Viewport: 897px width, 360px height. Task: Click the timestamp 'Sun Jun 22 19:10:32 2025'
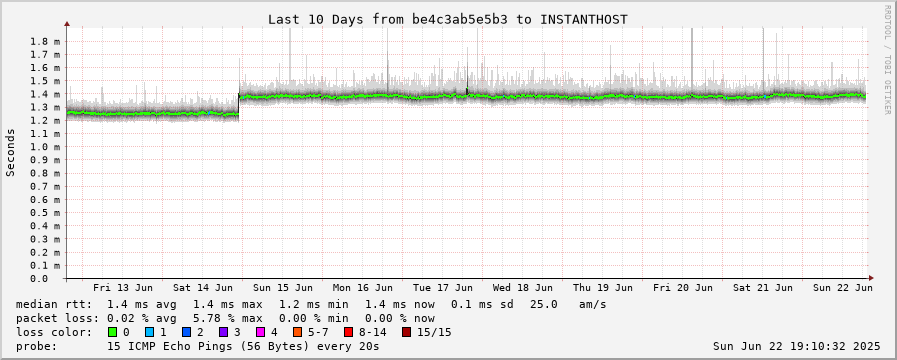(x=796, y=346)
